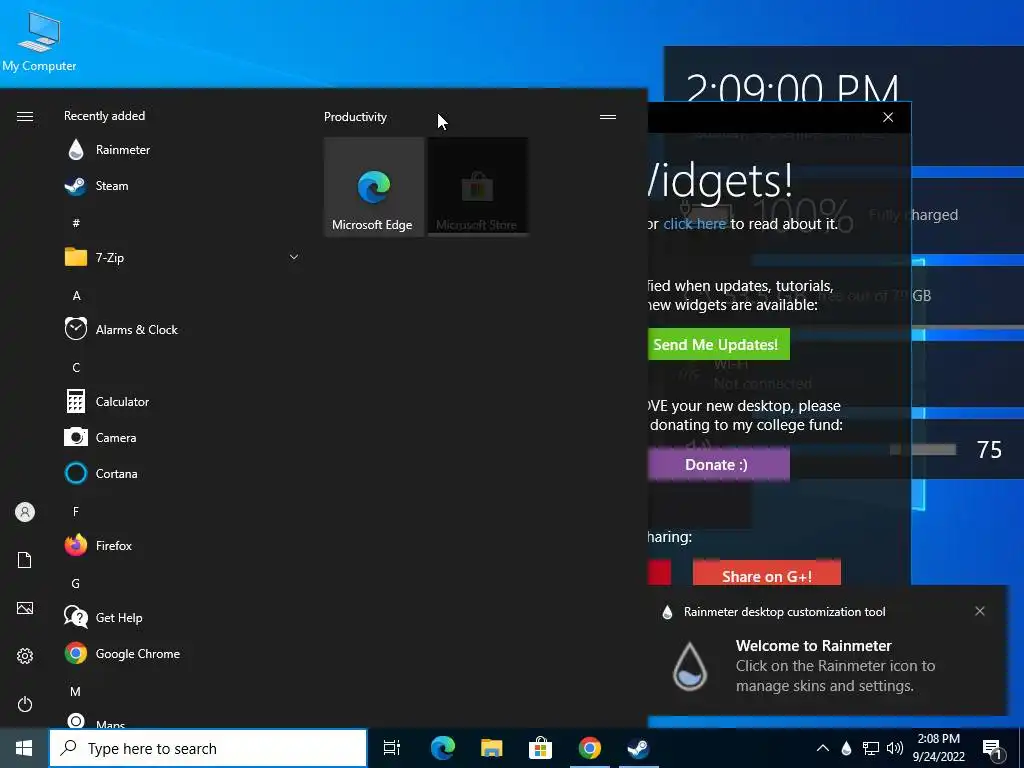
Task: Open the user account icon in Start
Action: tap(25, 512)
